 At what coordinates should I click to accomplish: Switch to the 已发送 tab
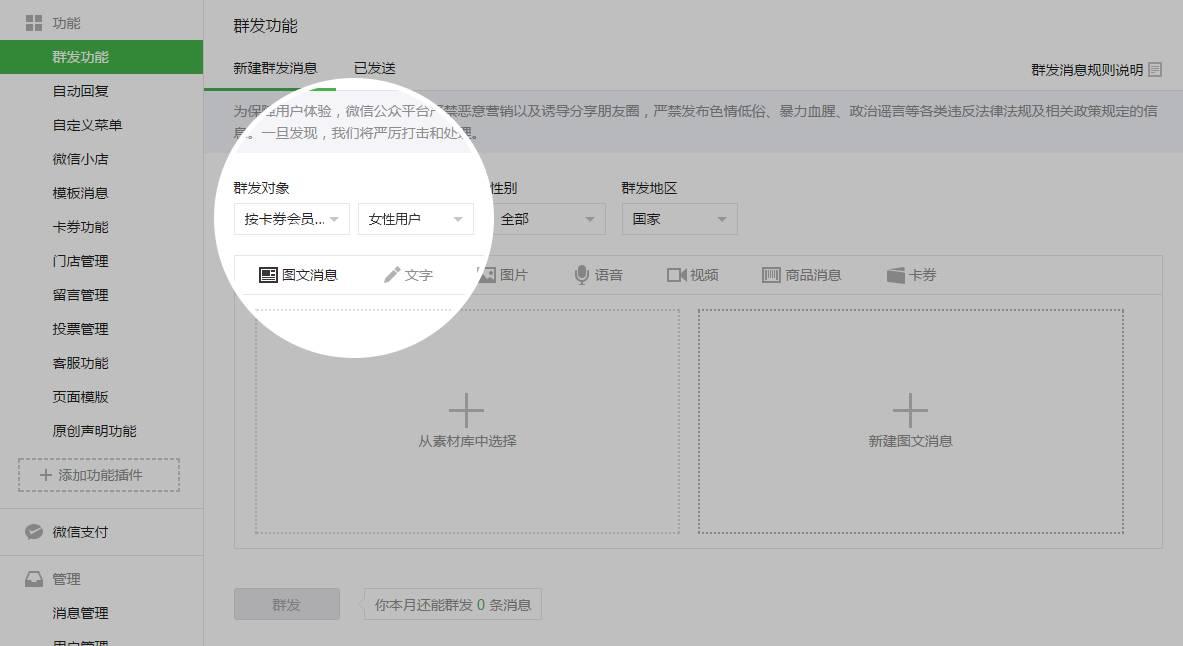375,68
